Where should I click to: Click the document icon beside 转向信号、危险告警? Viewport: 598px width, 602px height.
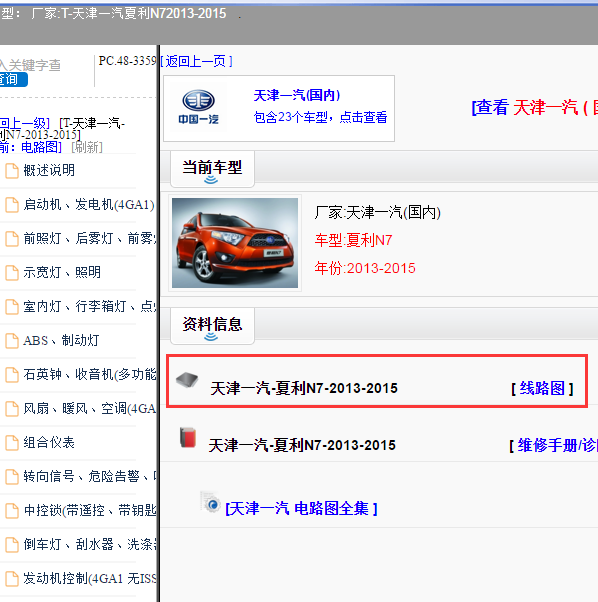(12, 477)
